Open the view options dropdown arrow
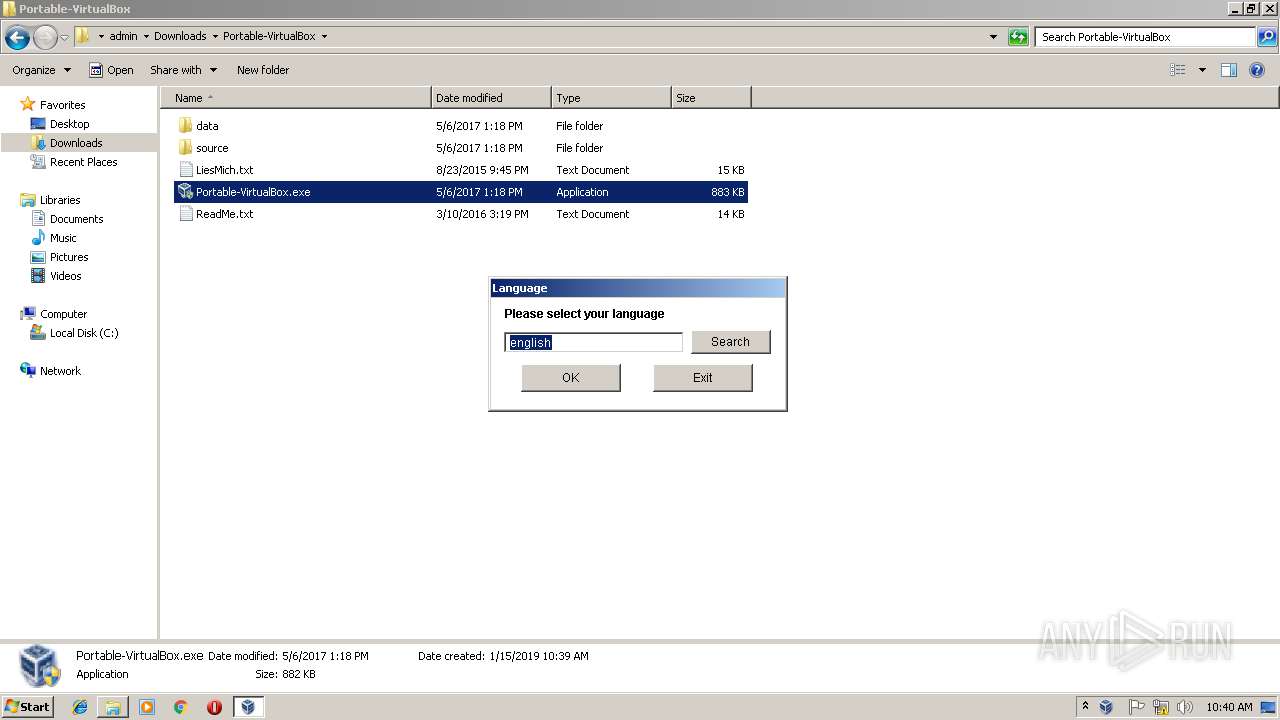Screen dimensions: 1280x720 click(x=1202, y=70)
